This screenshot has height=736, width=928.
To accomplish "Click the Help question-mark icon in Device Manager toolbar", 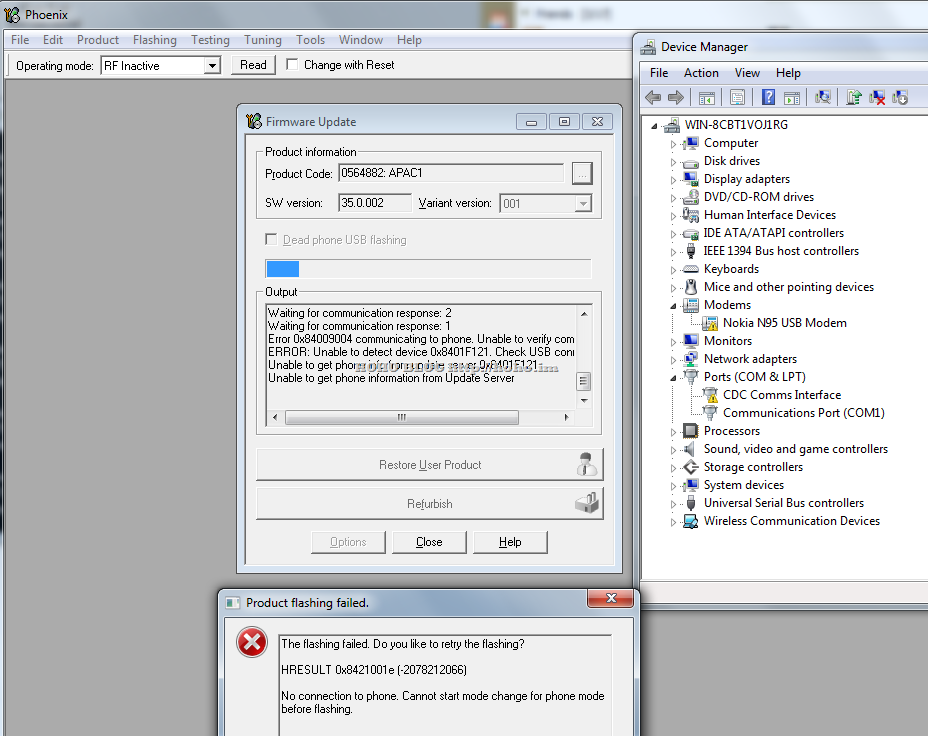I will point(768,98).
